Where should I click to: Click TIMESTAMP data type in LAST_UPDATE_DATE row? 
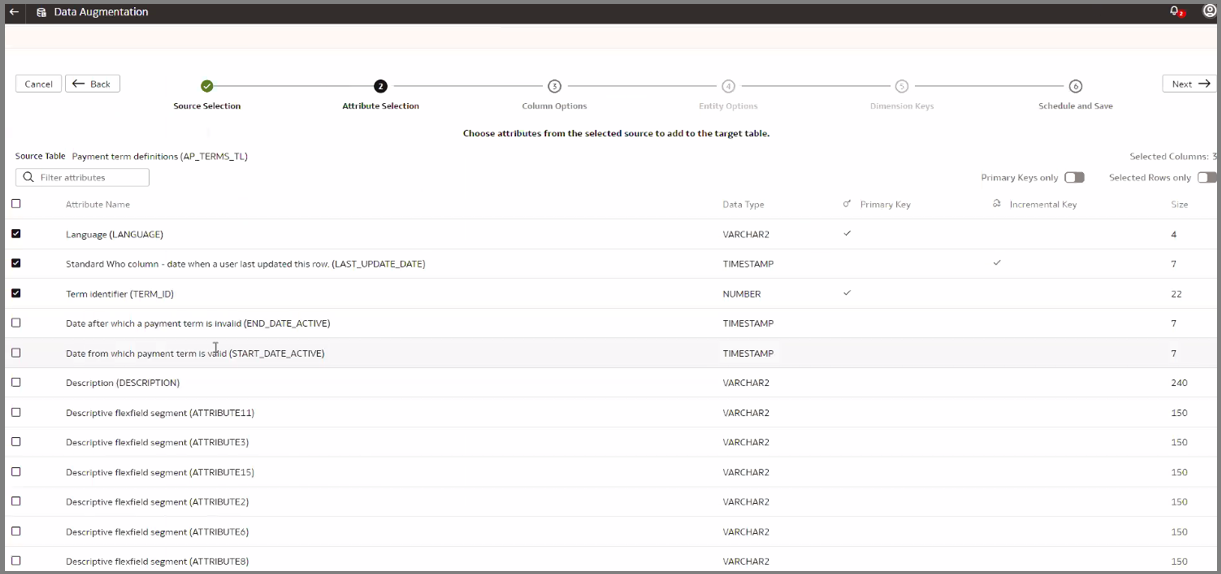pyautogui.click(x=748, y=264)
